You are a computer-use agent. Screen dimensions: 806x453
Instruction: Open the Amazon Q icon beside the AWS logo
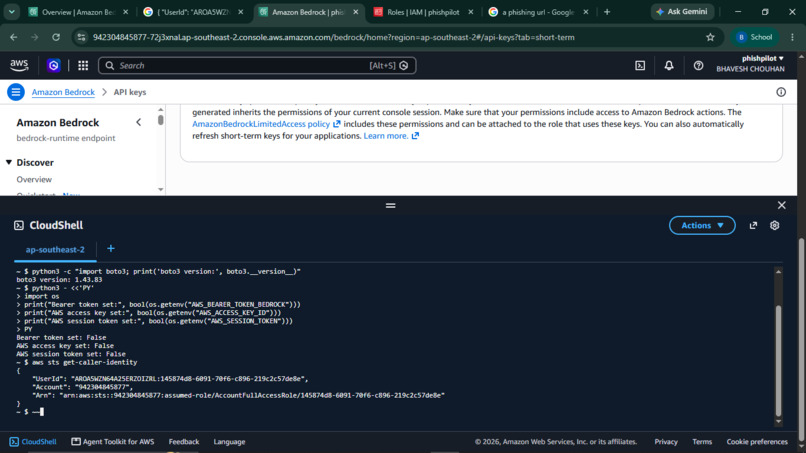click(53, 65)
